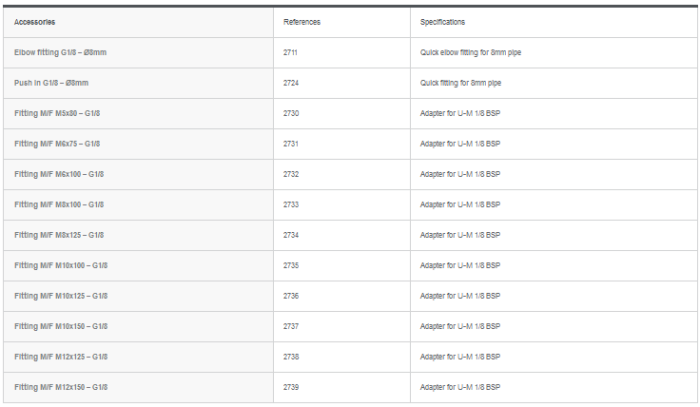
Task: Choose Fitting M/F M10x150 – G1/8 entry
Action: click(61, 326)
